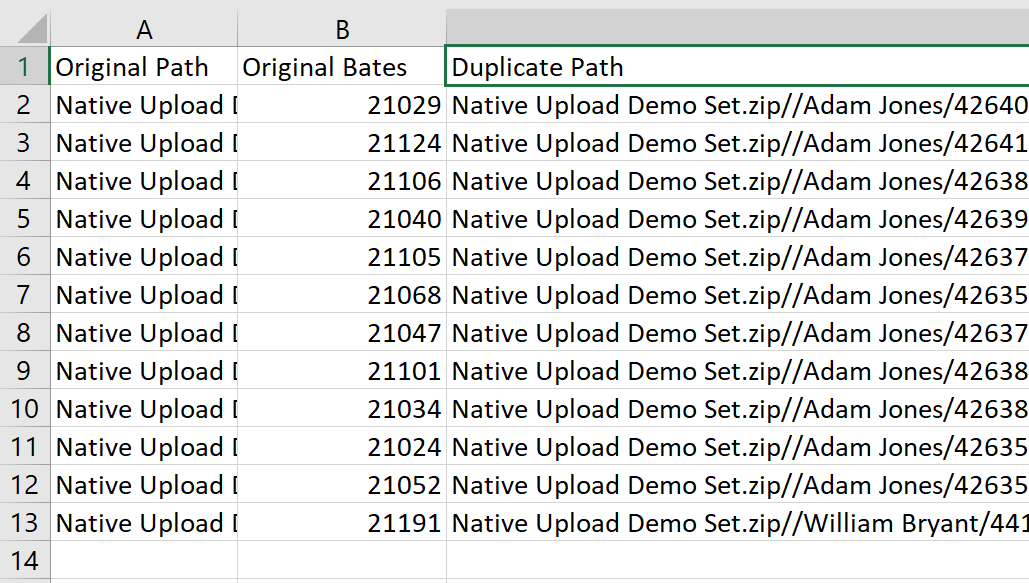Image resolution: width=1029 pixels, height=583 pixels.
Task: Select the cell containing 21191
Action: click(x=341, y=523)
